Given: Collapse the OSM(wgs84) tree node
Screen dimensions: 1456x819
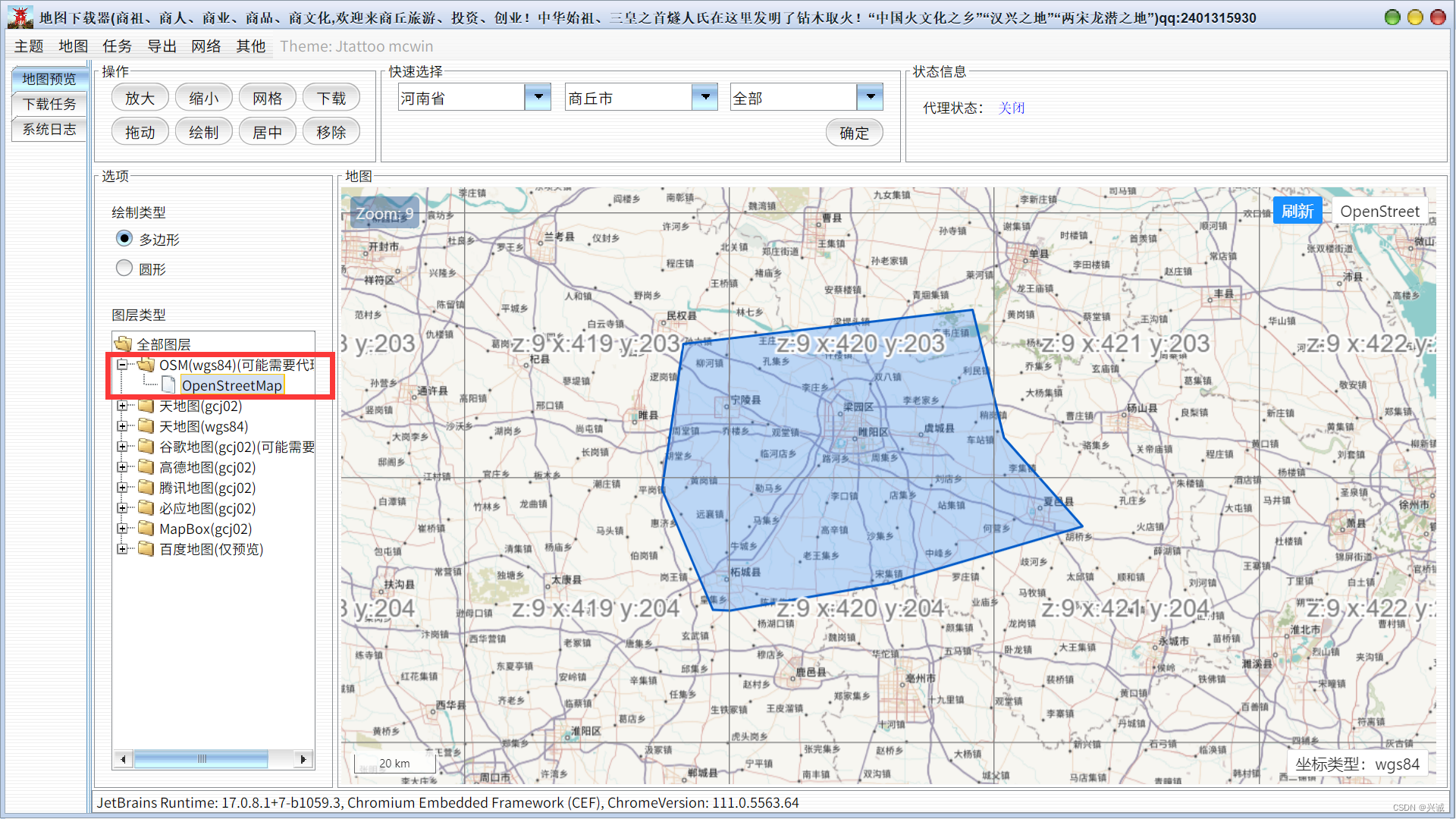Looking at the screenshot, I should (121, 365).
